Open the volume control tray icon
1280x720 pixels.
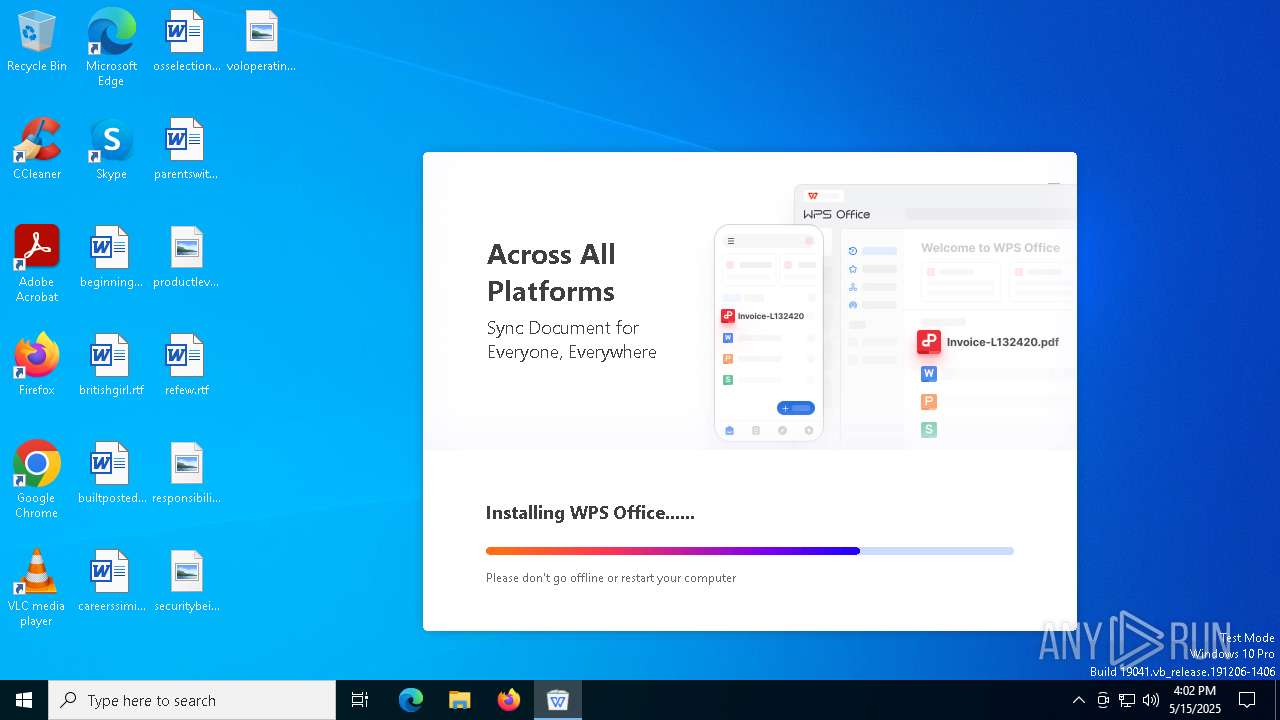(x=1151, y=700)
